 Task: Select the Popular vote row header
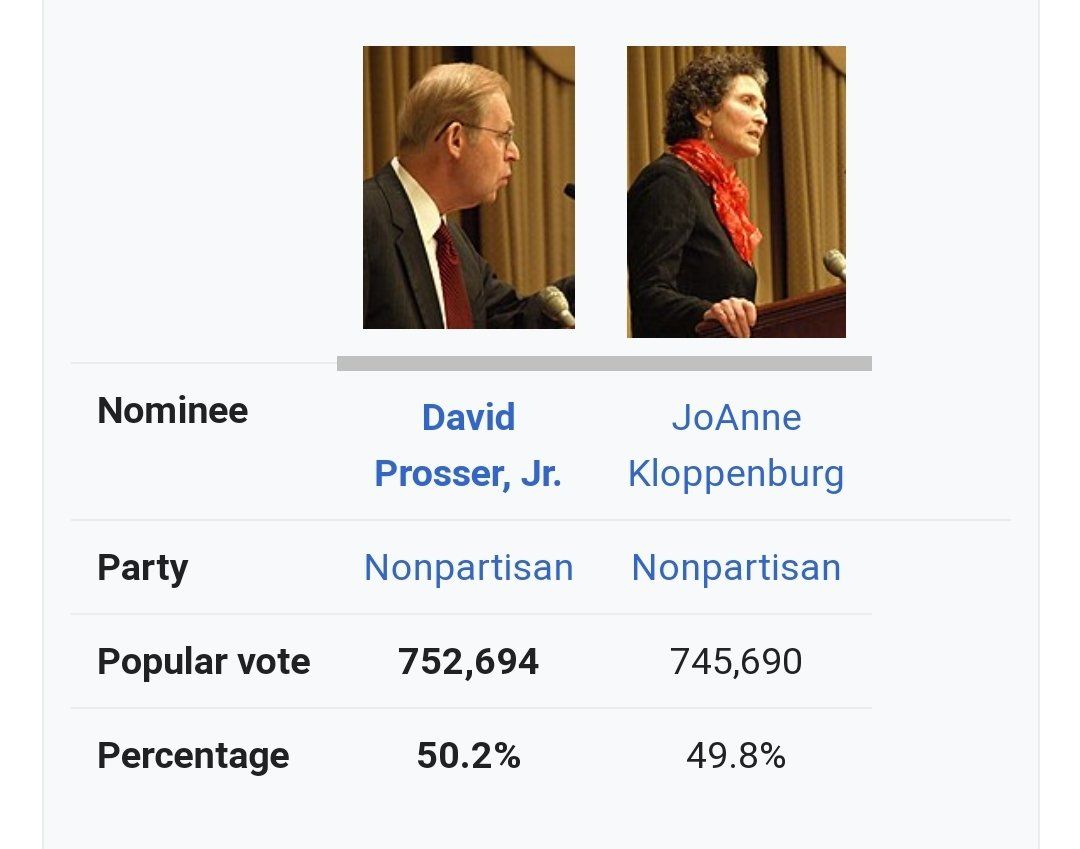pyautogui.click(x=204, y=661)
